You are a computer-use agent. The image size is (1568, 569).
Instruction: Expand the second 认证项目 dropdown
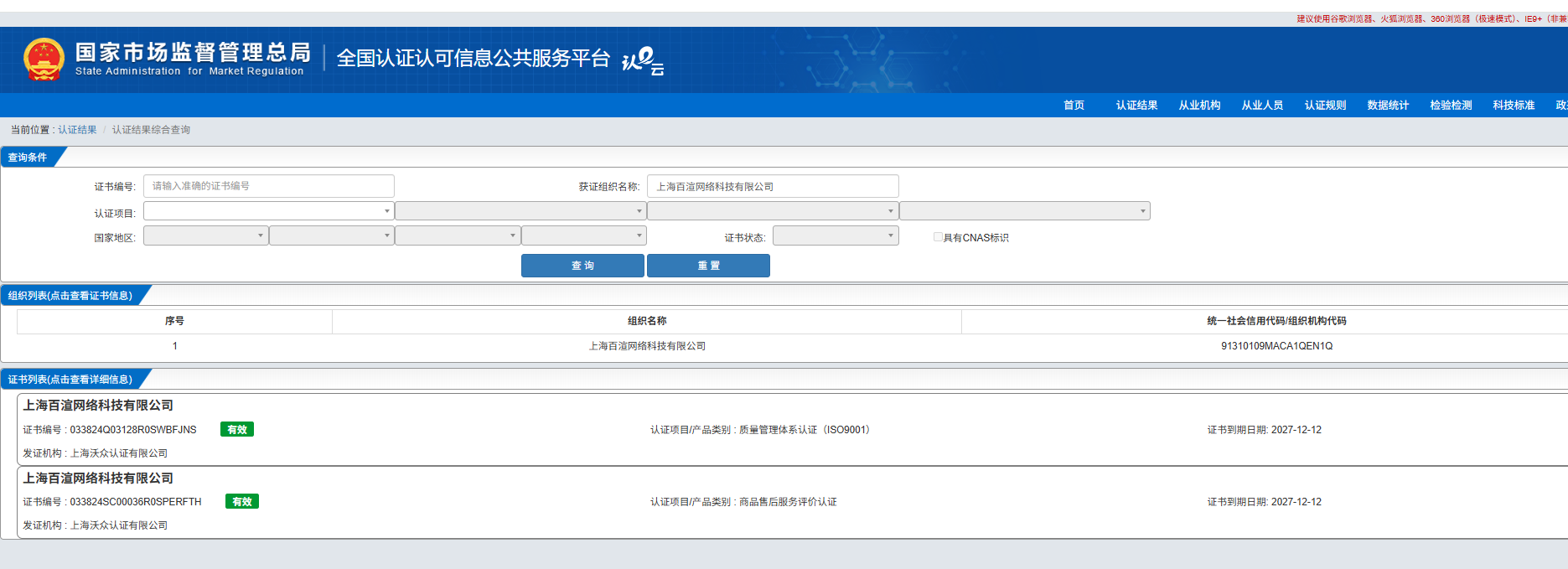coord(520,211)
